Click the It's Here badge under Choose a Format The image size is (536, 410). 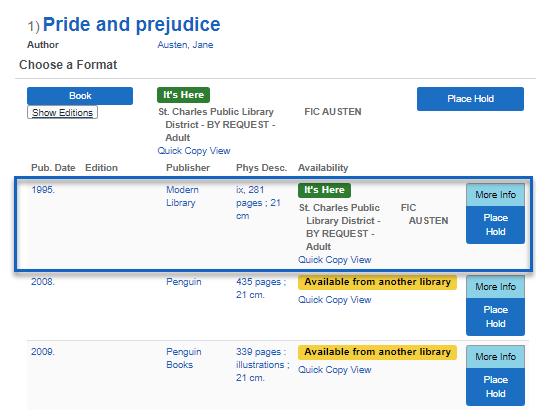point(184,95)
